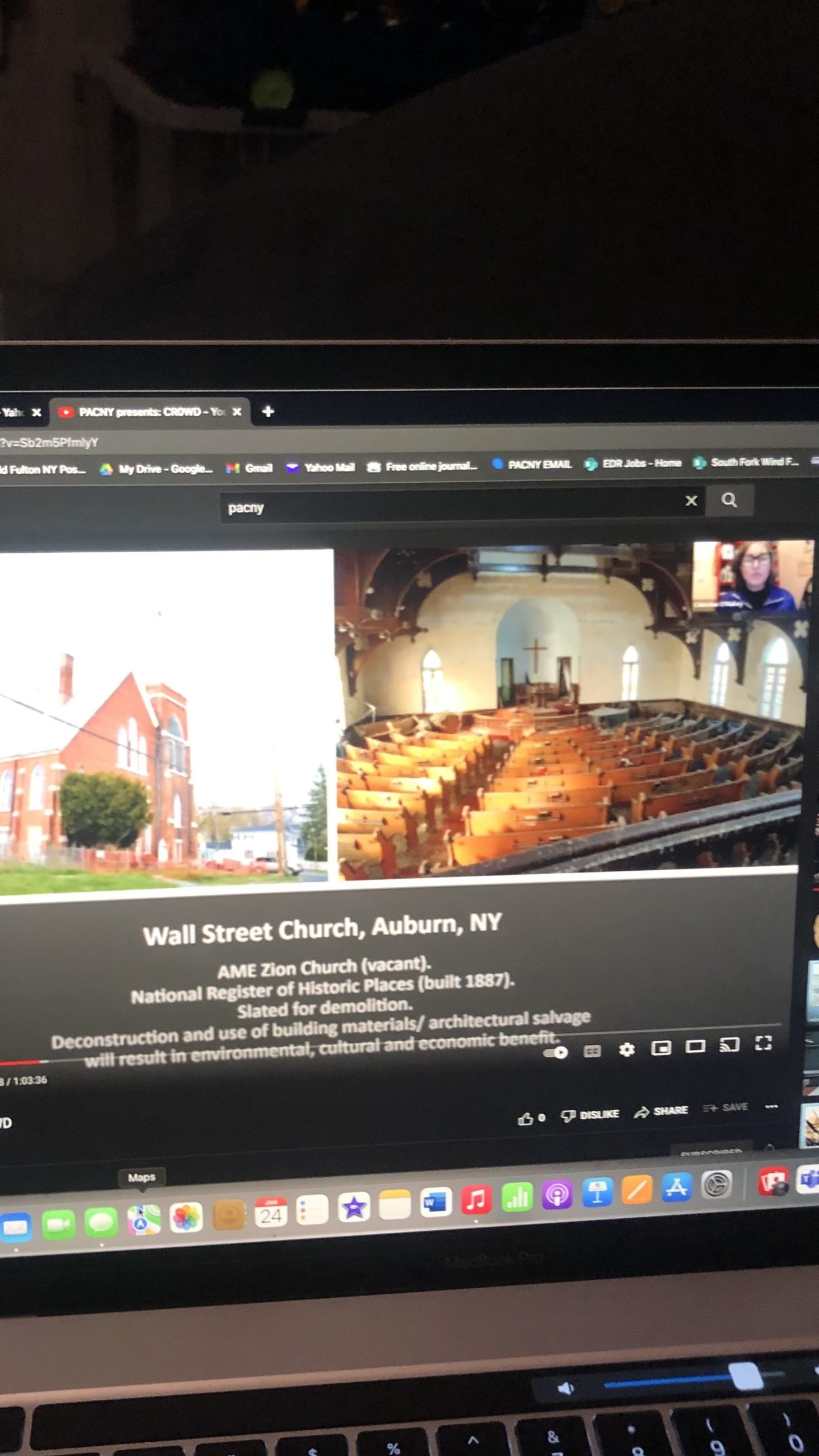The width and height of the screenshot is (819, 1456).
Task: Open Maps from the Dock
Action: tap(143, 1220)
